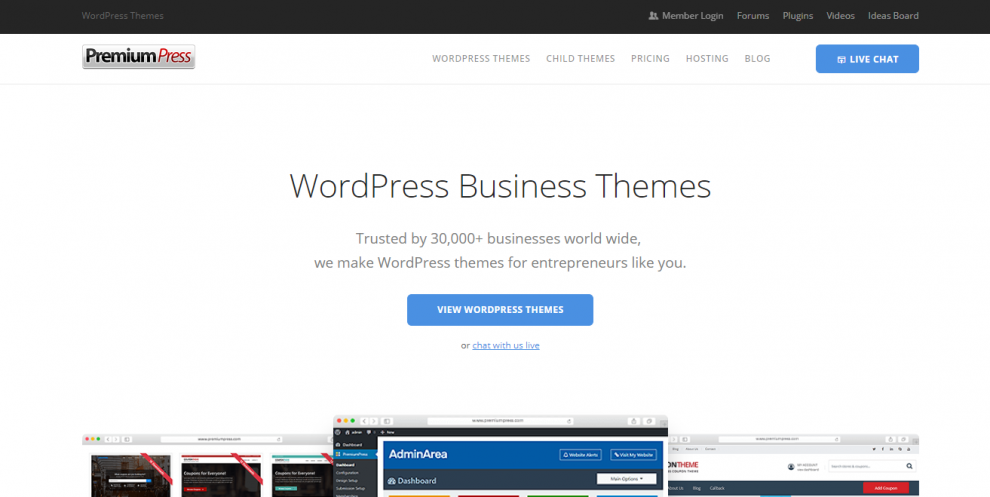
Task: Open the WordPress Themes nav menu
Action: (481, 59)
